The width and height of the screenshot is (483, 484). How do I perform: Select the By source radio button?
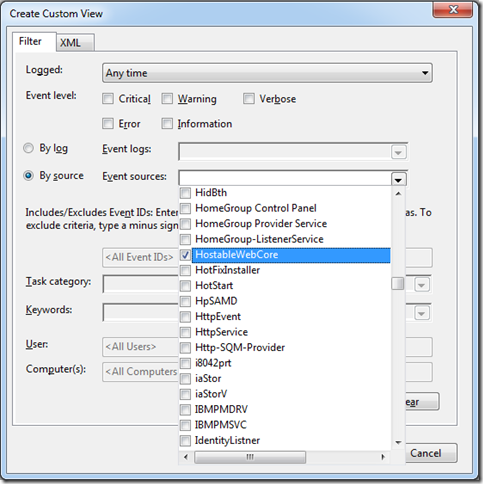click(28, 175)
